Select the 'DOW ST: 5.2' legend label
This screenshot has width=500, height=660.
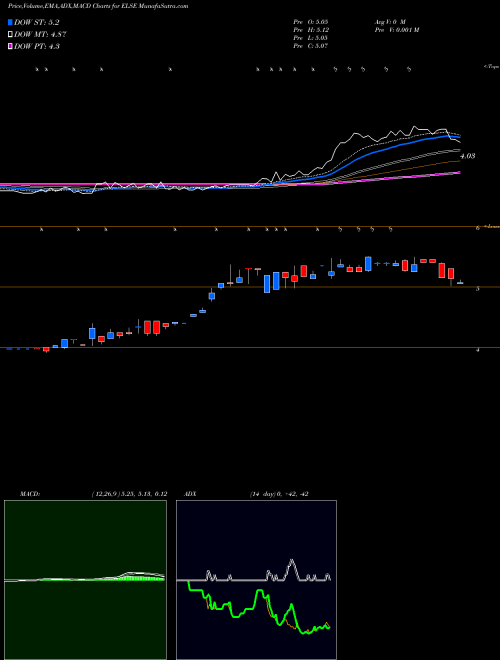(37, 23)
